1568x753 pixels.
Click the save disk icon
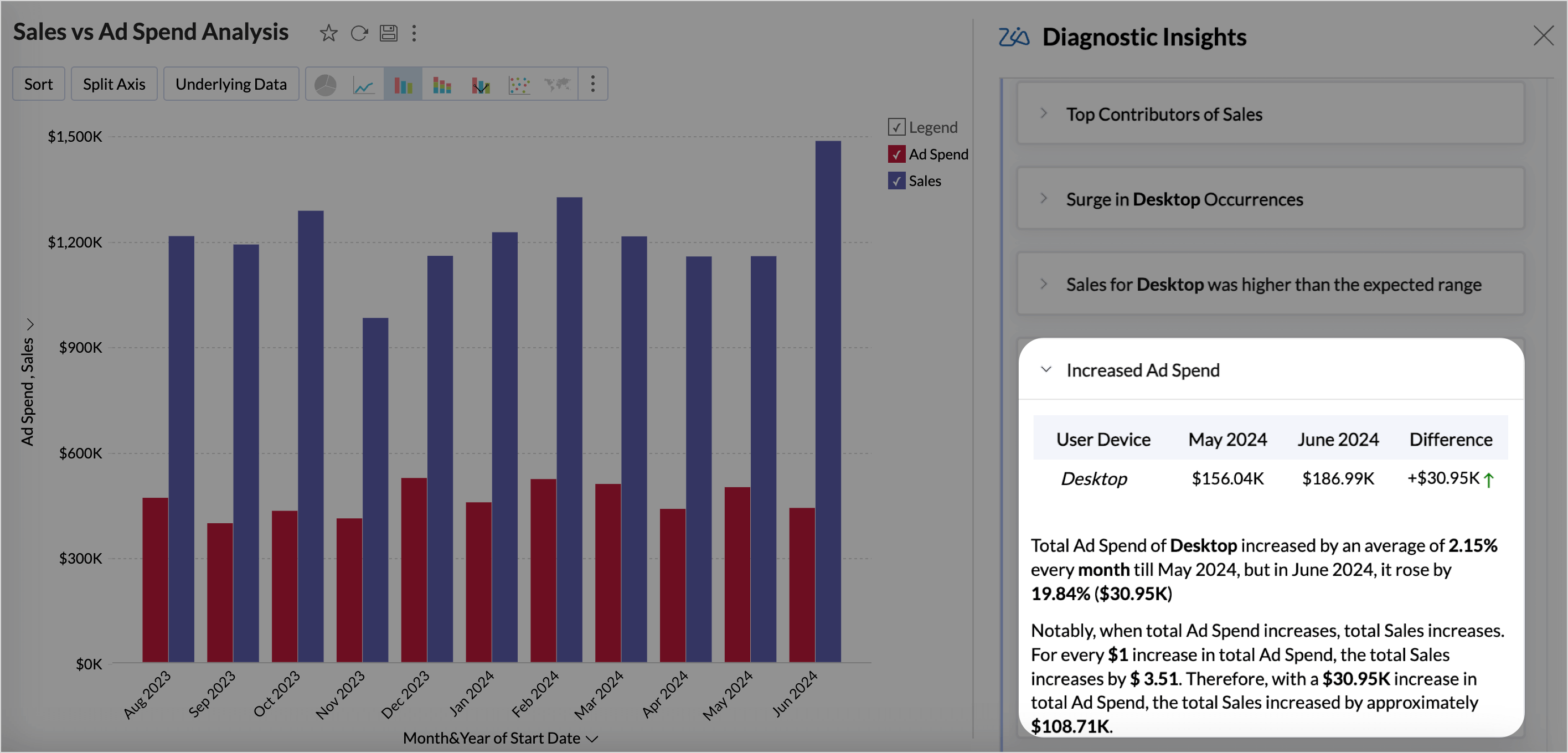click(388, 33)
